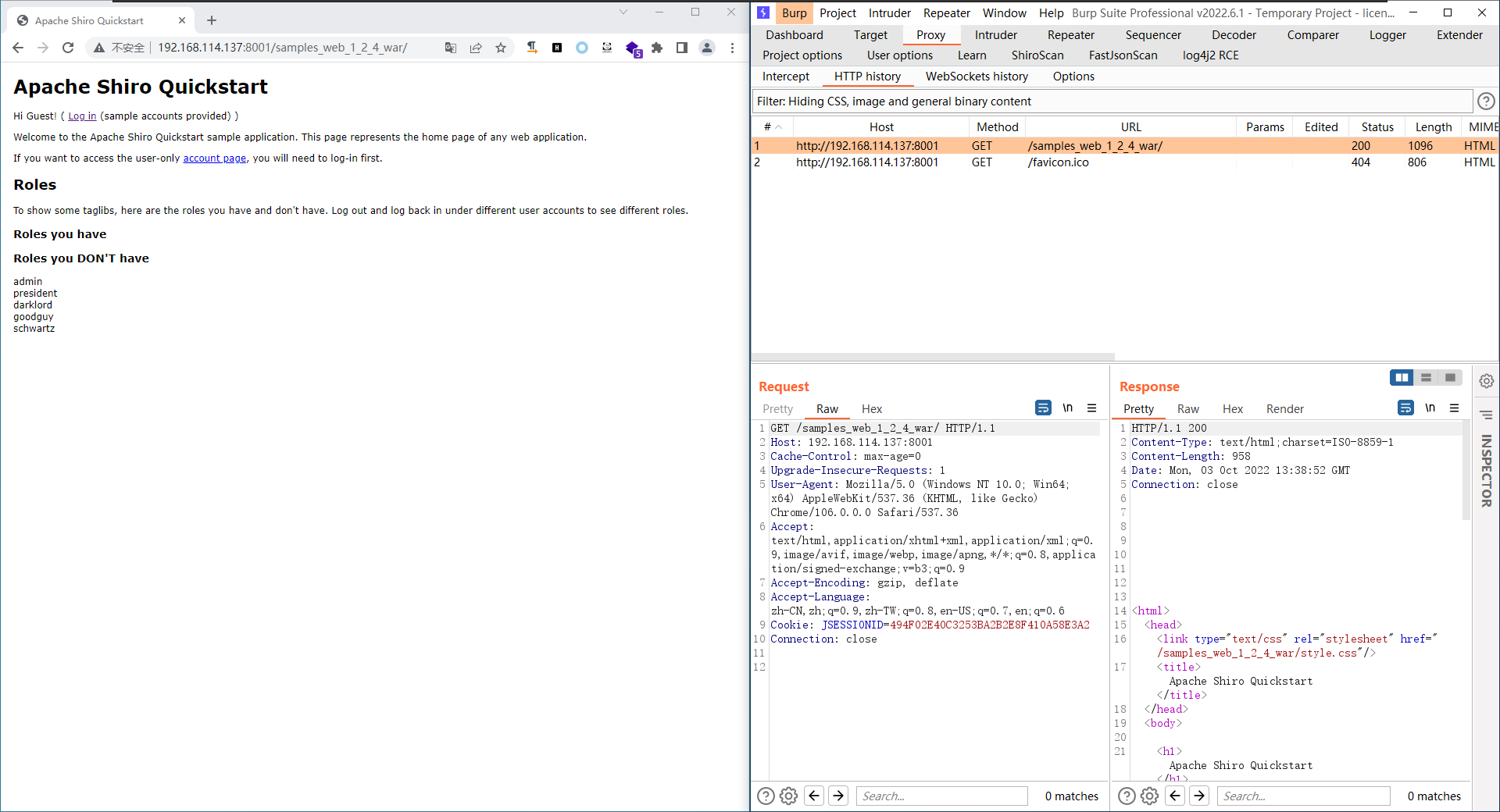Open Chrome three-dot menu
1500x812 pixels.
click(x=732, y=48)
